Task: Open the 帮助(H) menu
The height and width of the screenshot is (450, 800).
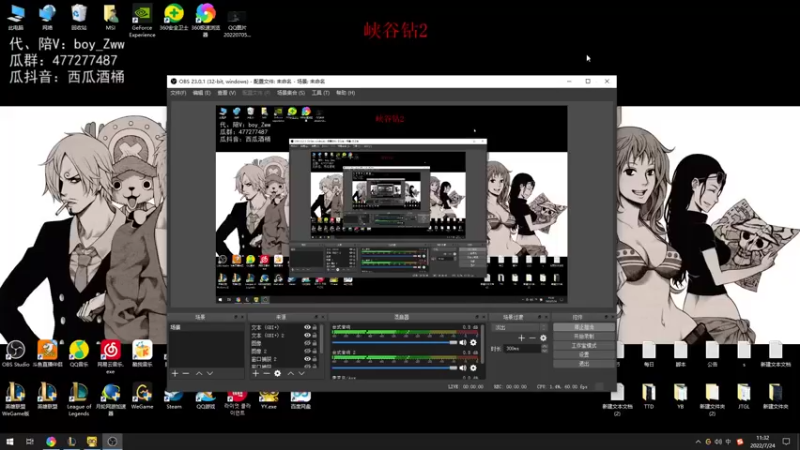Action: pyautogui.click(x=345, y=93)
